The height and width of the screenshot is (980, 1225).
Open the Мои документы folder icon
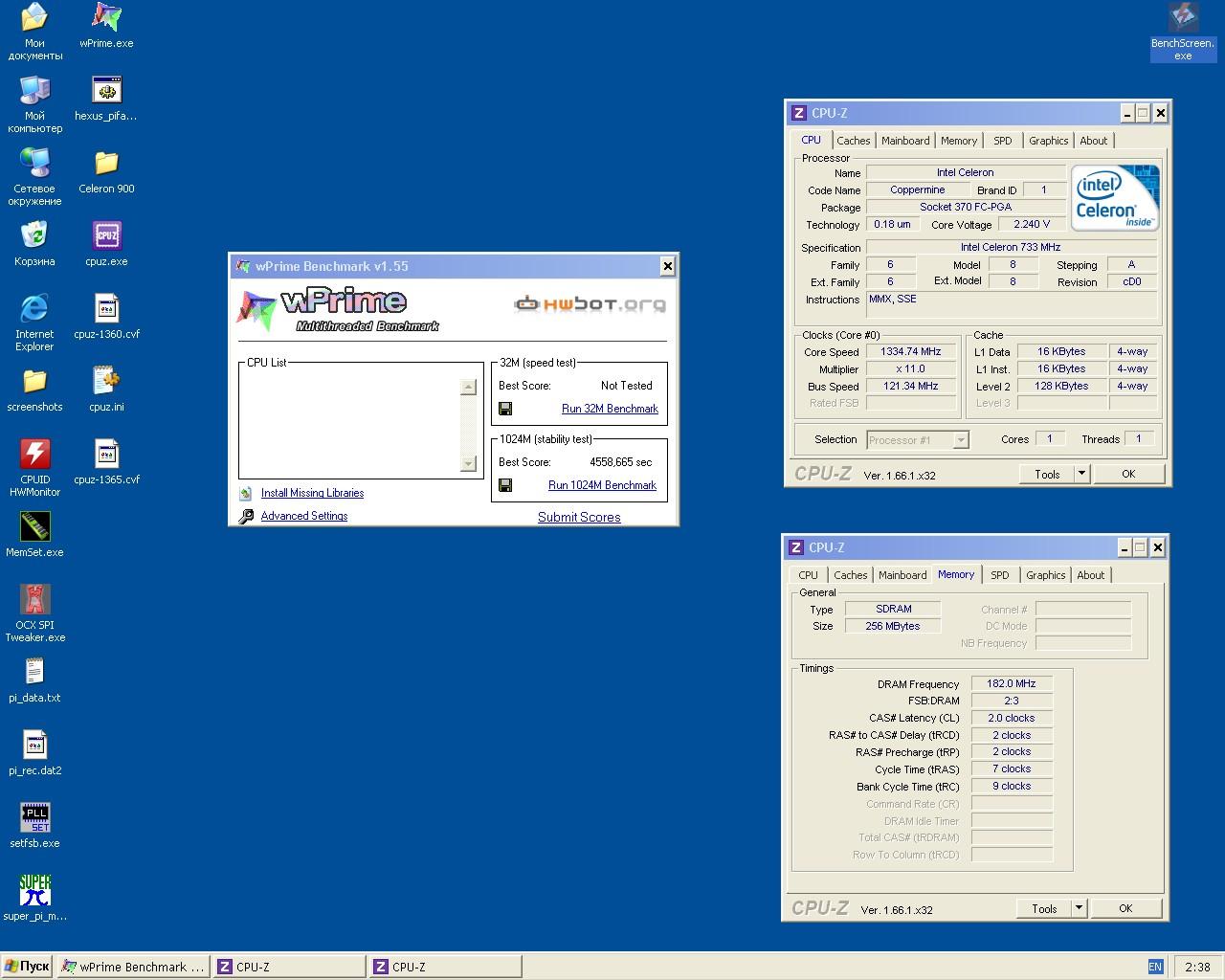tap(34, 31)
